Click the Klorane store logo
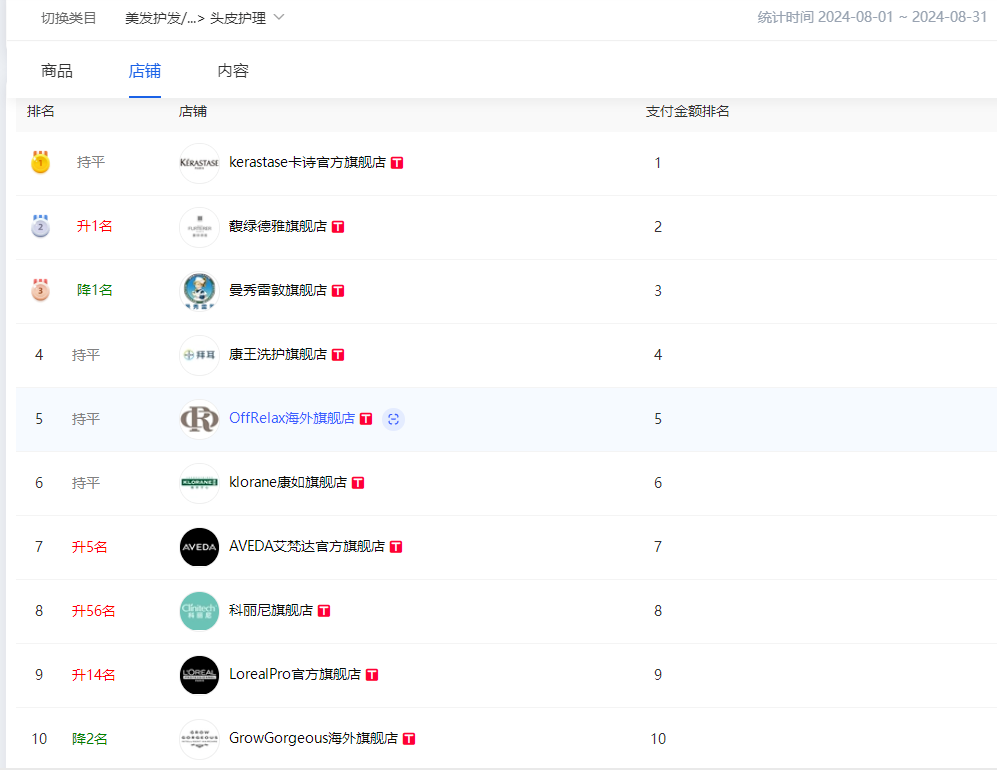The height and width of the screenshot is (778, 997). point(200,483)
